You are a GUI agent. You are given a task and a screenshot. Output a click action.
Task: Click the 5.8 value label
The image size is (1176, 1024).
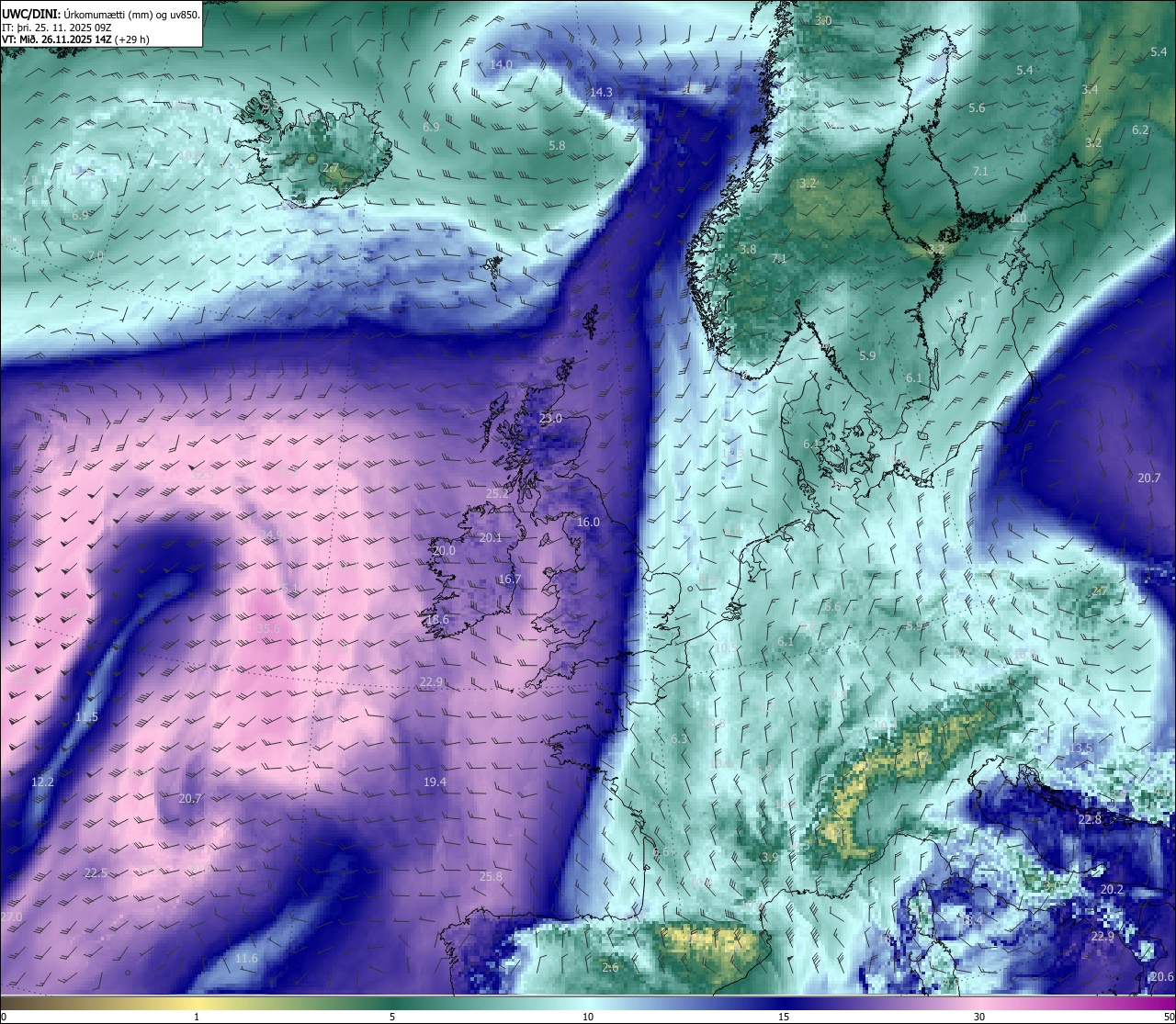557,145
